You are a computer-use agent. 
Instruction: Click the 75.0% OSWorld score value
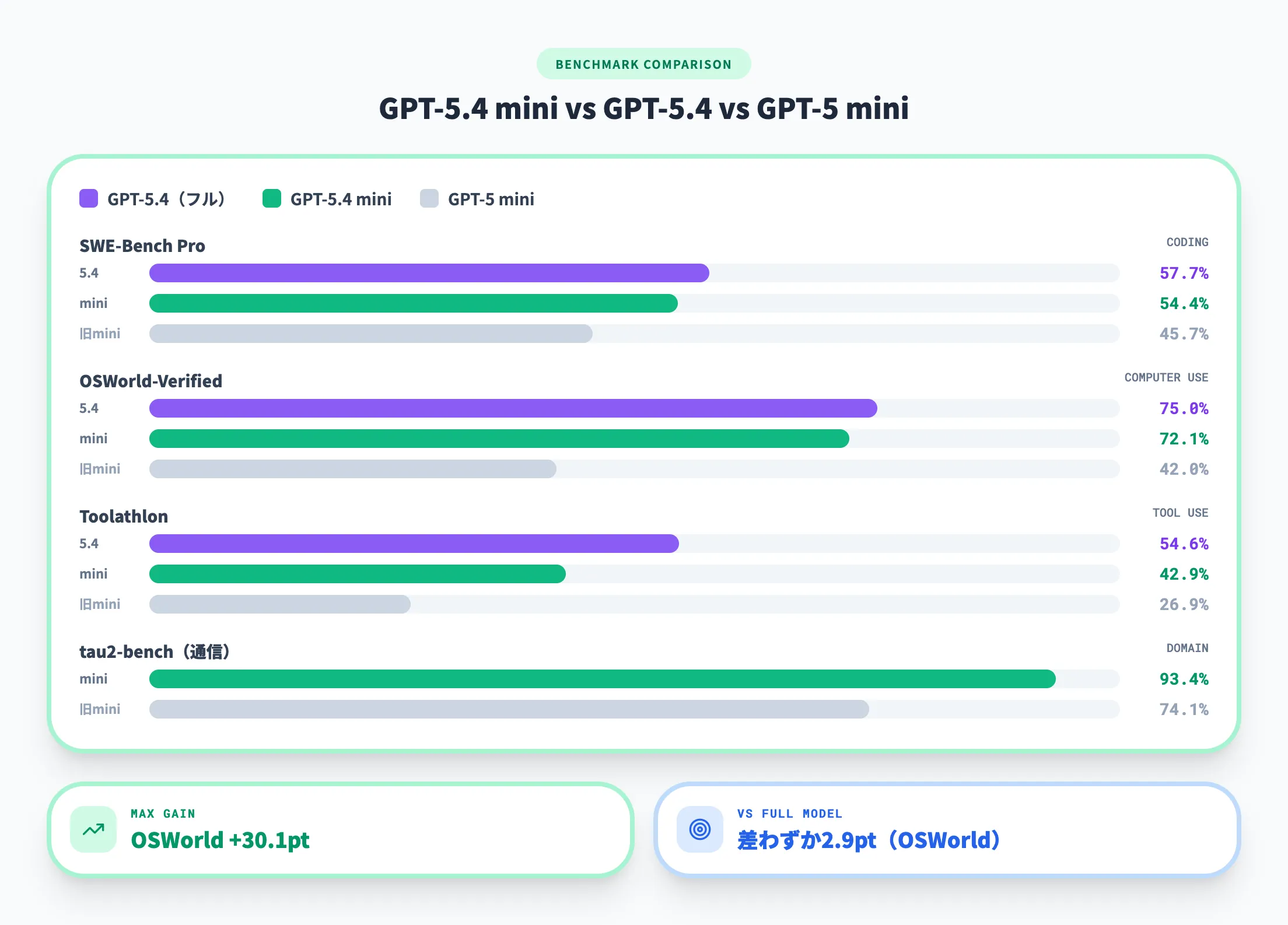pyautogui.click(x=1184, y=408)
